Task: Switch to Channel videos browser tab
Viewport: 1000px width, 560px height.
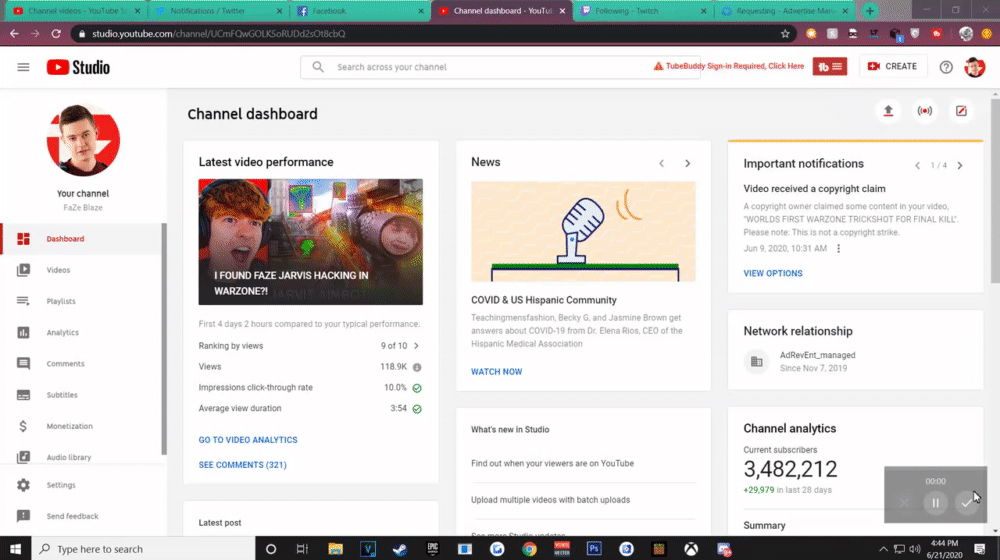Action: (77, 11)
